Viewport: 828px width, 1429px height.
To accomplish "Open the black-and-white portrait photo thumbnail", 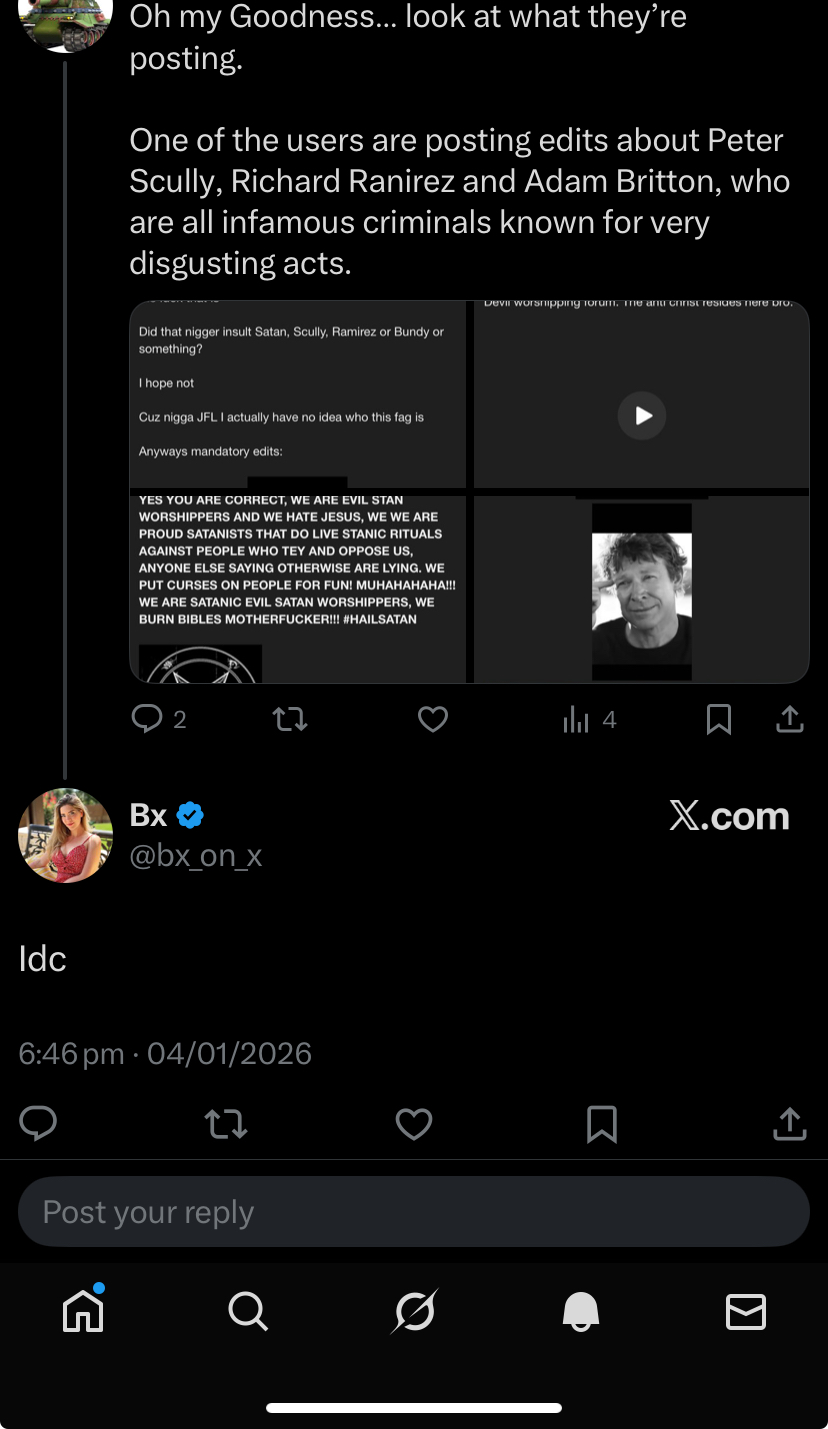I will [642, 591].
